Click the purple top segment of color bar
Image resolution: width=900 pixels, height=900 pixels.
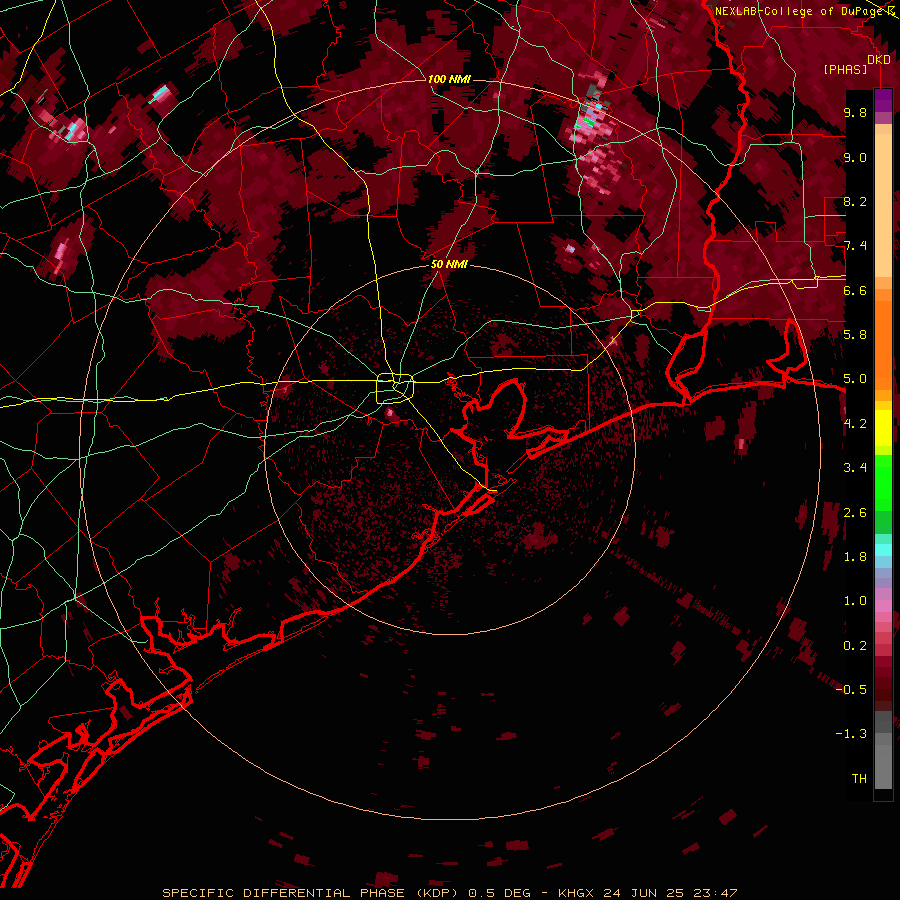pyautogui.click(x=883, y=100)
